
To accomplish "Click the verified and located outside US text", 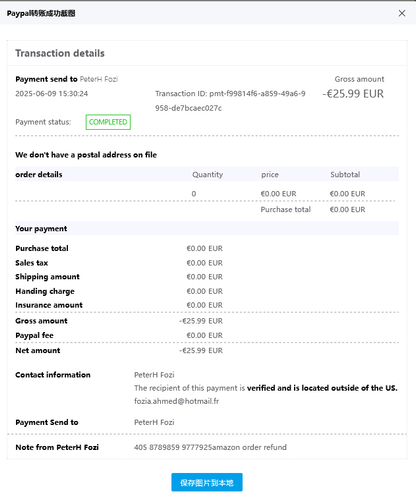I will (322, 388).
